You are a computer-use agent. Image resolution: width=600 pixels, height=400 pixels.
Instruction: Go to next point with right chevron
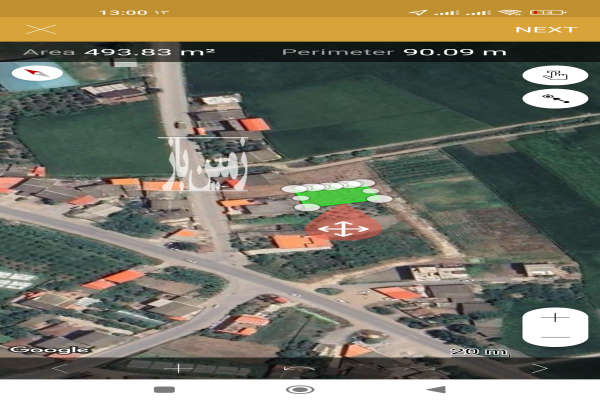point(541,368)
